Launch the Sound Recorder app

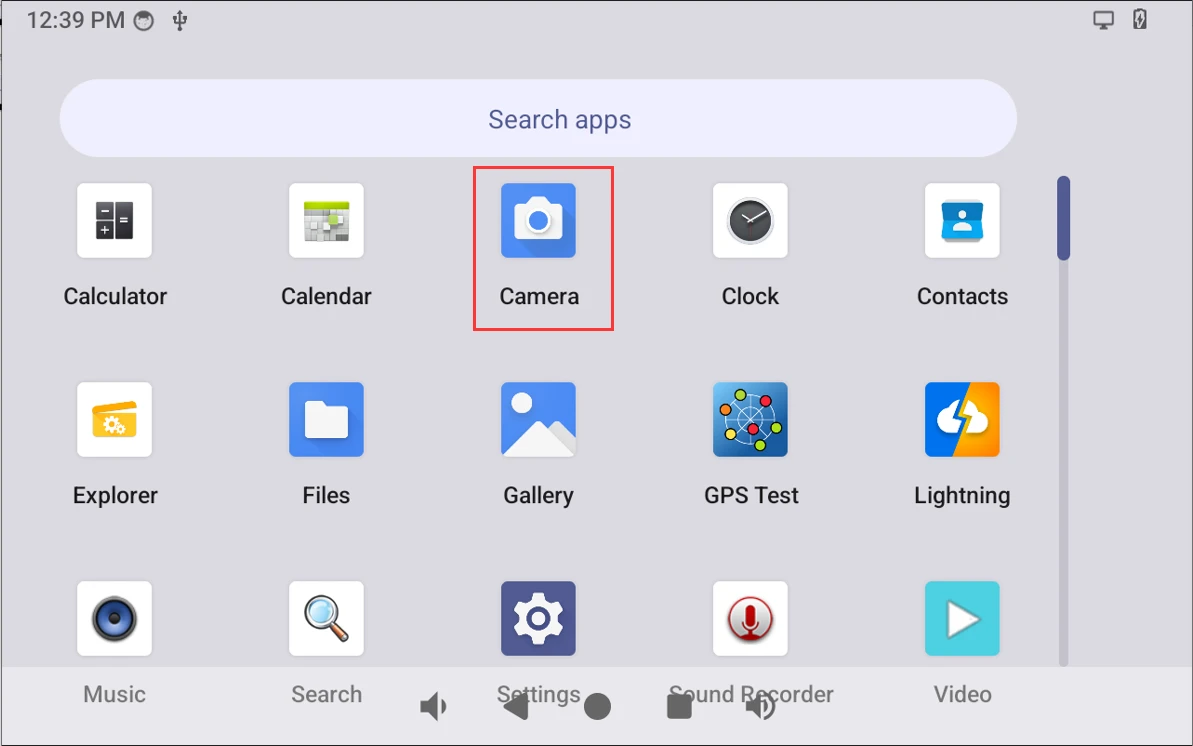750,619
